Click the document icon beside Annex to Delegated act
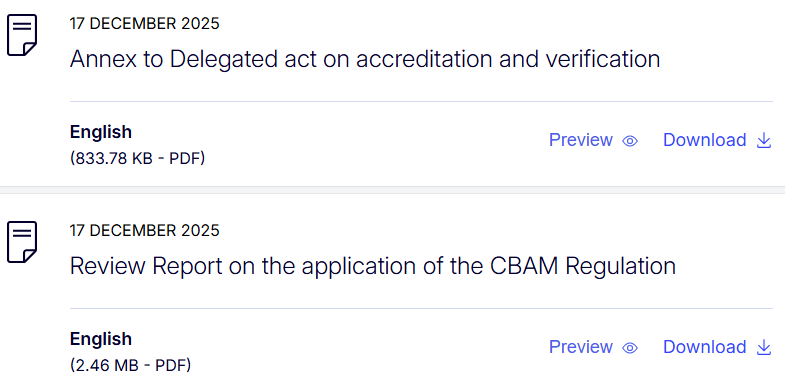This screenshot has height=387, width=785. [22, 35]
